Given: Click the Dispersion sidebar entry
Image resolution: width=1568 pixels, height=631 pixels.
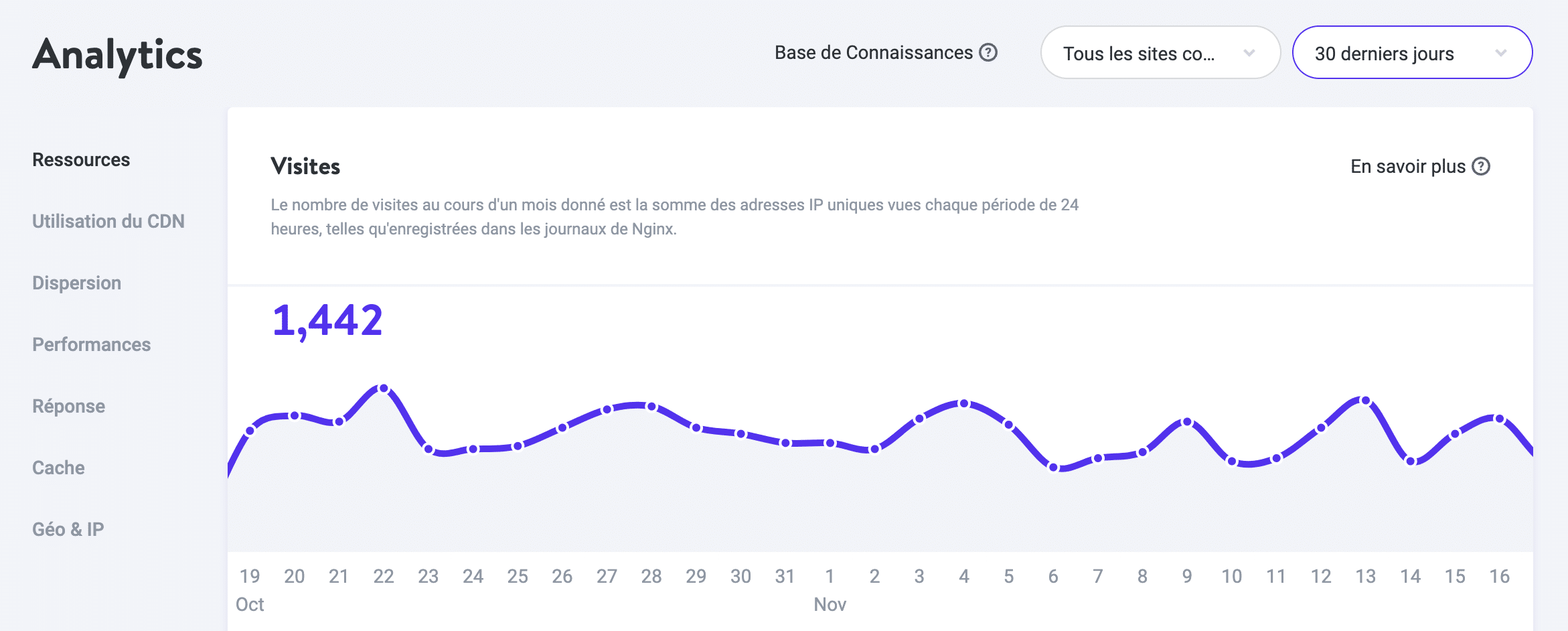Looking at the screenshot, I should coord(76,283).
